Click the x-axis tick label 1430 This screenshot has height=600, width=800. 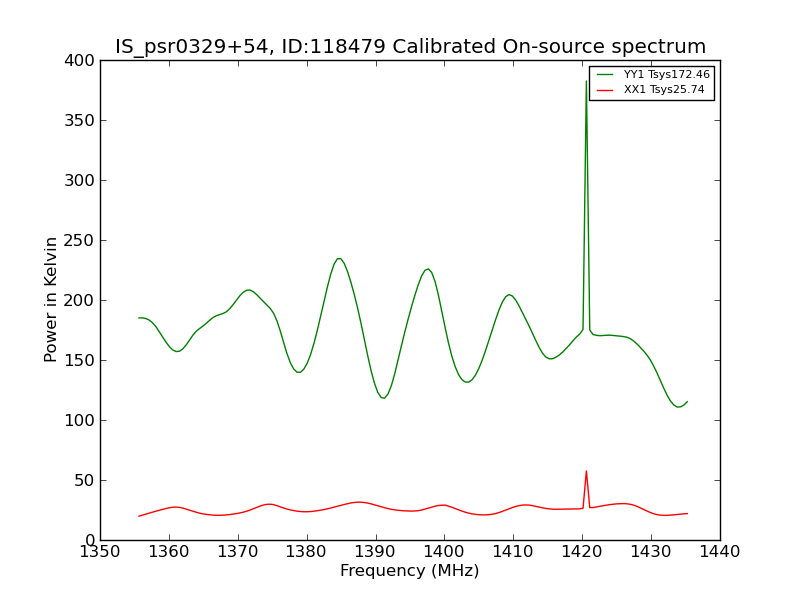[651, 552]
